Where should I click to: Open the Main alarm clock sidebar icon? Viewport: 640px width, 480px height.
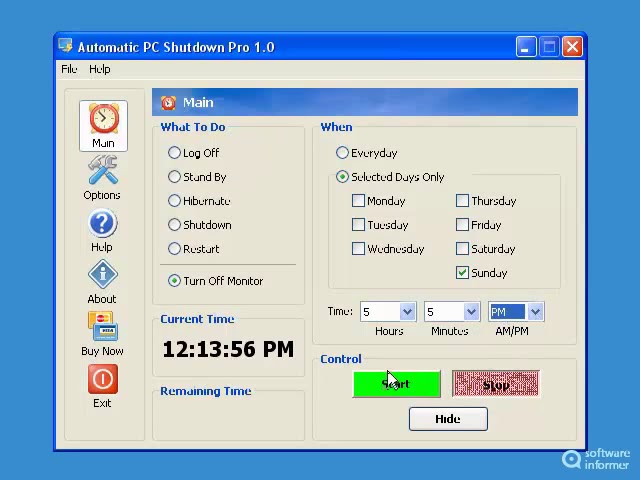103,126
